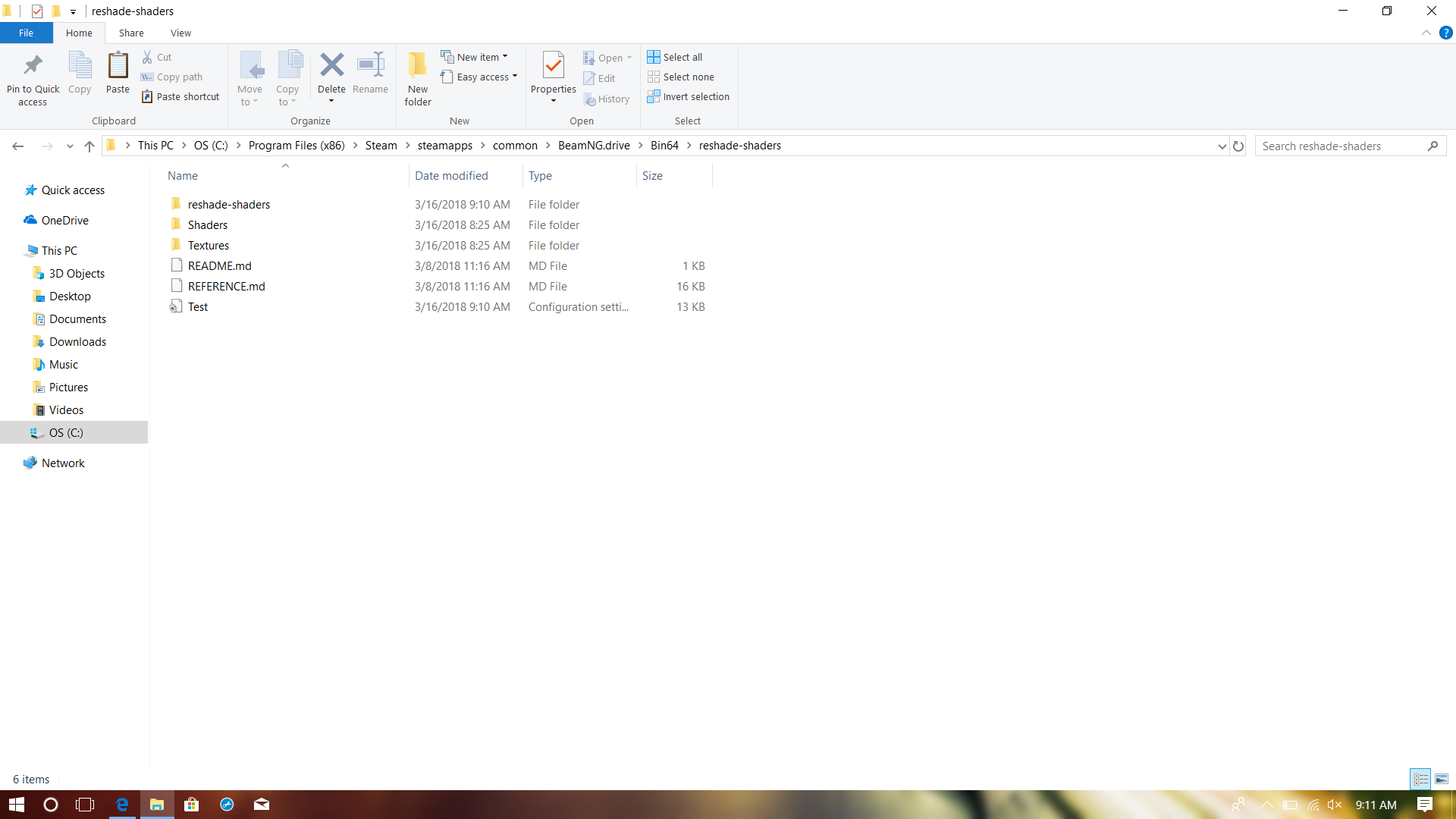Pin folder to Quick access
The width and height of the screenshot is (1456, 819).
pos(33,80)
